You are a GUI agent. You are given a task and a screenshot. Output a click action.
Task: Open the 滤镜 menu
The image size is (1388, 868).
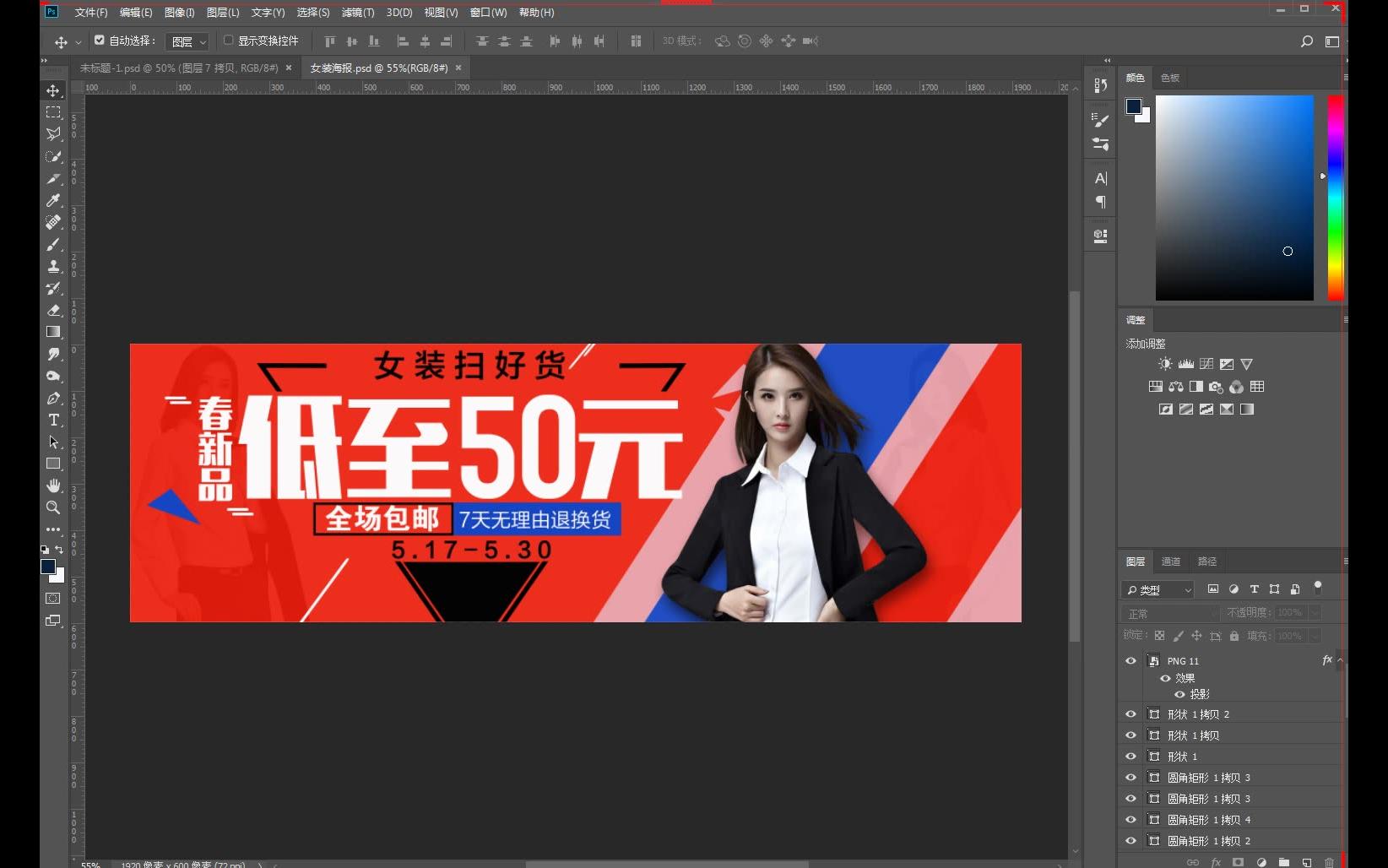click(x=357, y=12)
